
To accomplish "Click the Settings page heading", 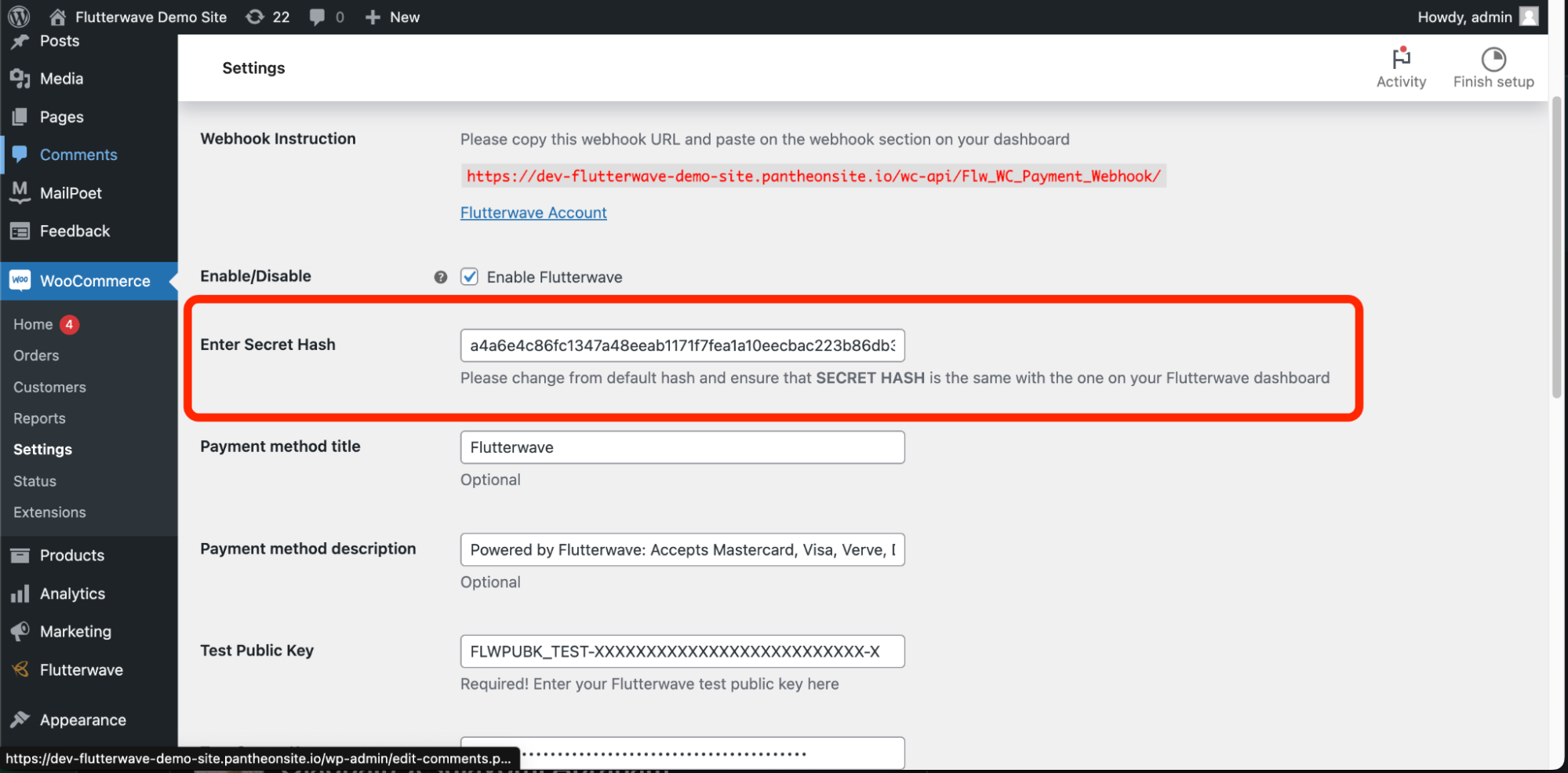I will 253,68.
